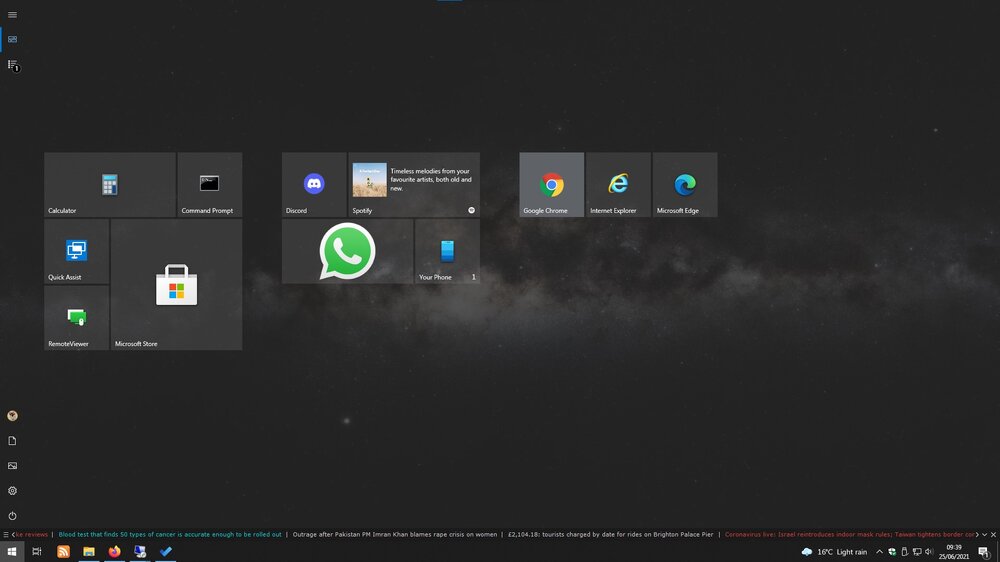Open the RemoteViewer tile

[x=77, y=317]
